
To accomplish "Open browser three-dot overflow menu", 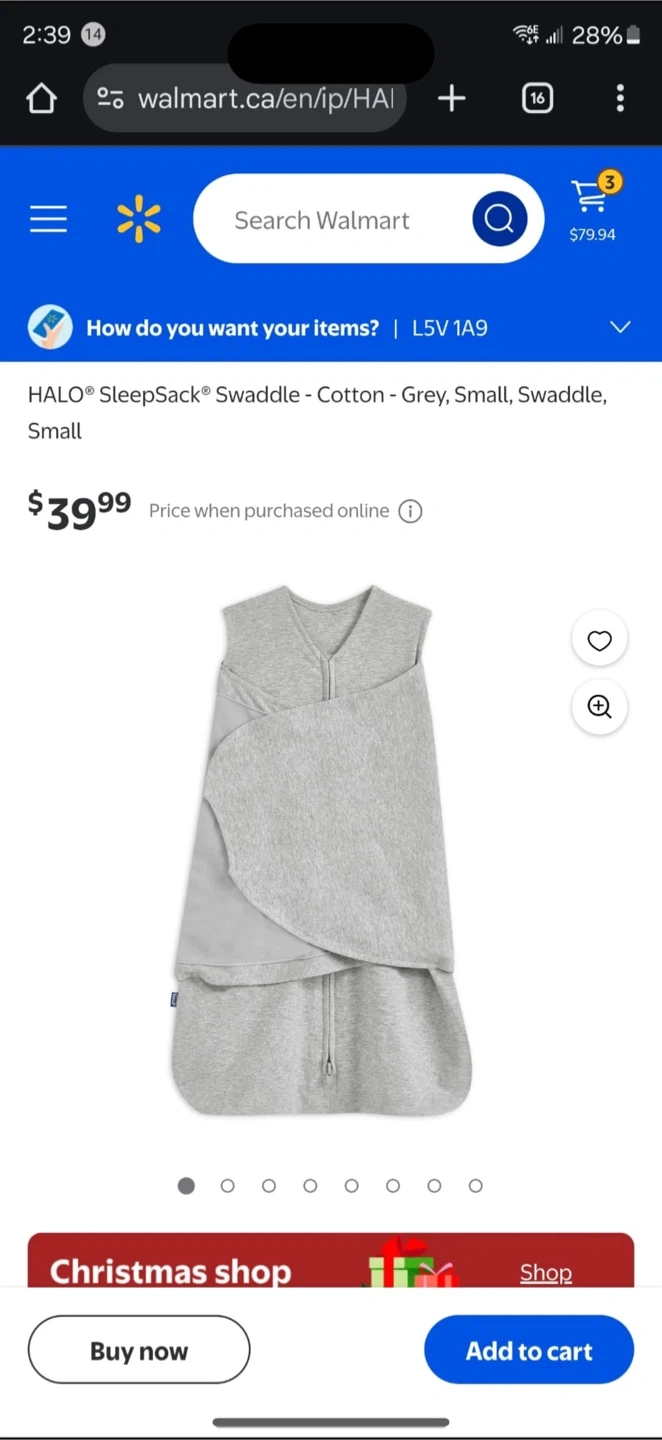I will coord(620,98).
